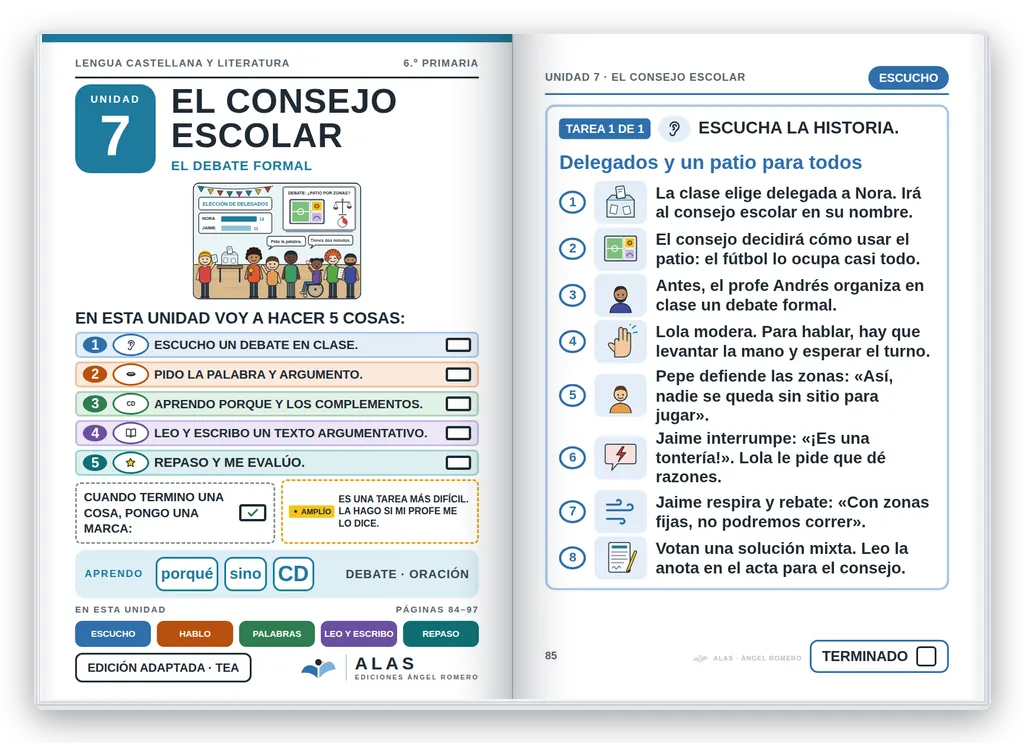
Task: Tick the box for ESCUCHO UN DEBATE EN CLASE
Action: pyautogui.click(x=458, y=345)
